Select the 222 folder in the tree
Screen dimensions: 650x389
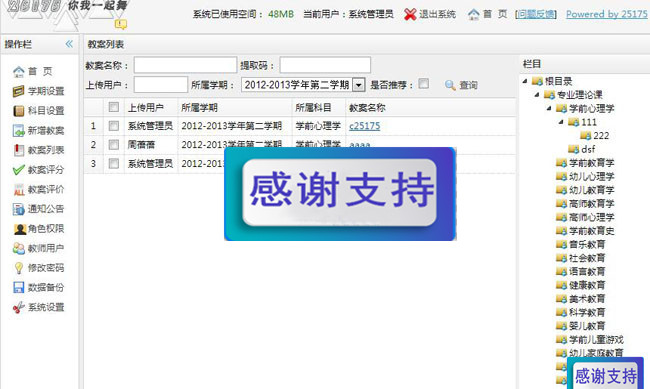coord(594,135)
